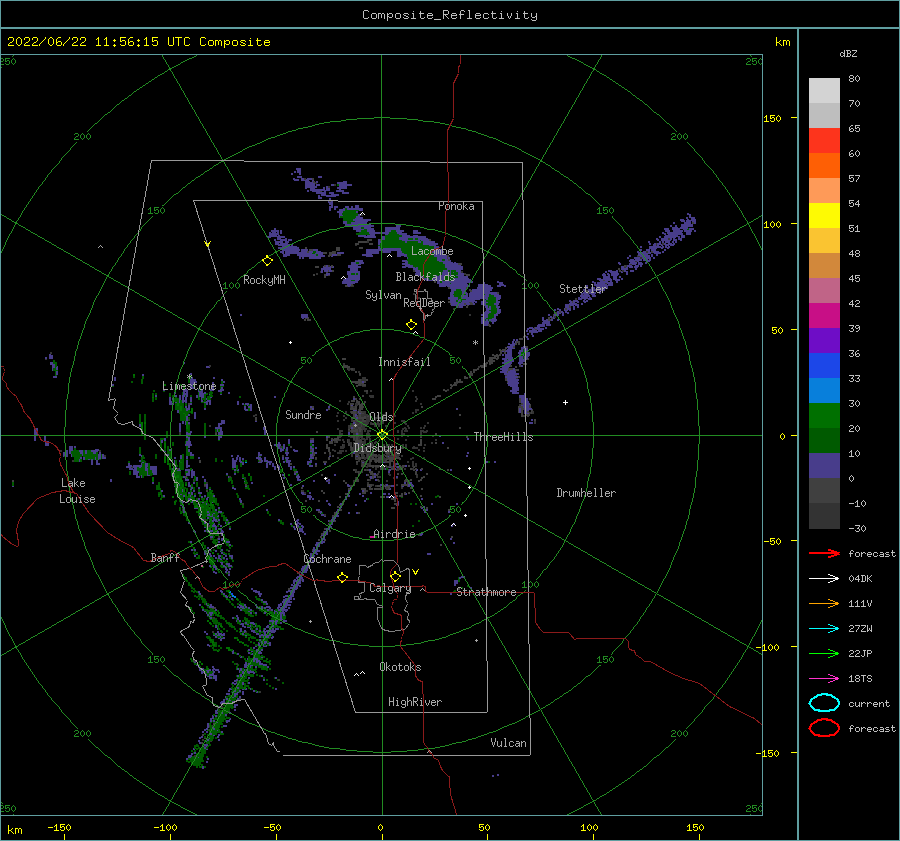Click the yellow 51 dBZ color swatch
This screenshot has height=841, width=900.
pos(824,216)
